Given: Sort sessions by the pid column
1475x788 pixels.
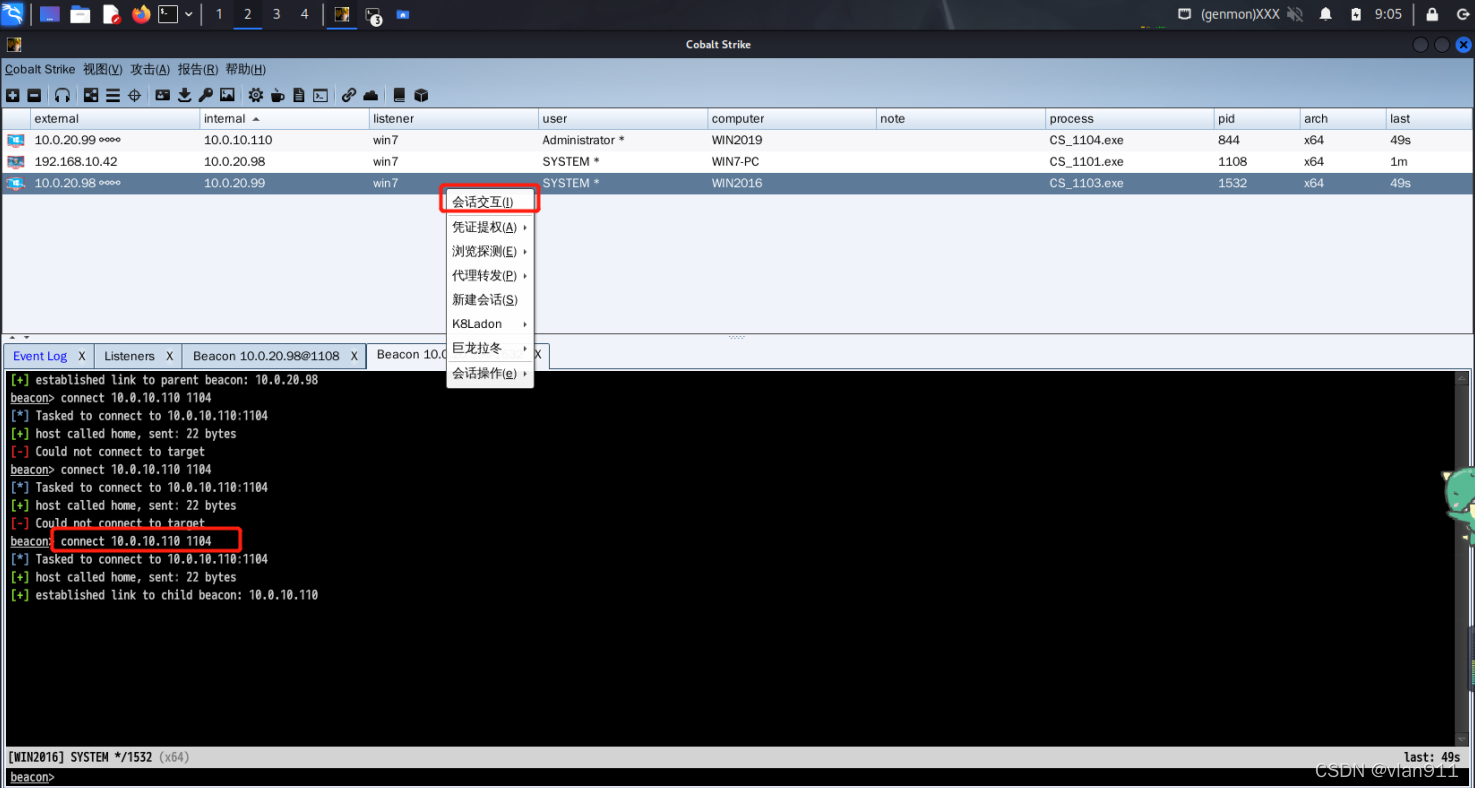Looking at the screenshot, I should coord(1257,118).
